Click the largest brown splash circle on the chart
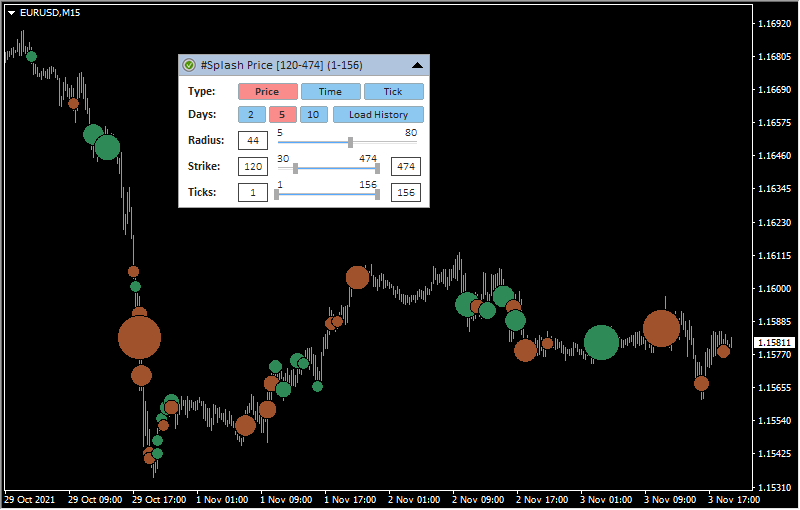 click(139, 337)
